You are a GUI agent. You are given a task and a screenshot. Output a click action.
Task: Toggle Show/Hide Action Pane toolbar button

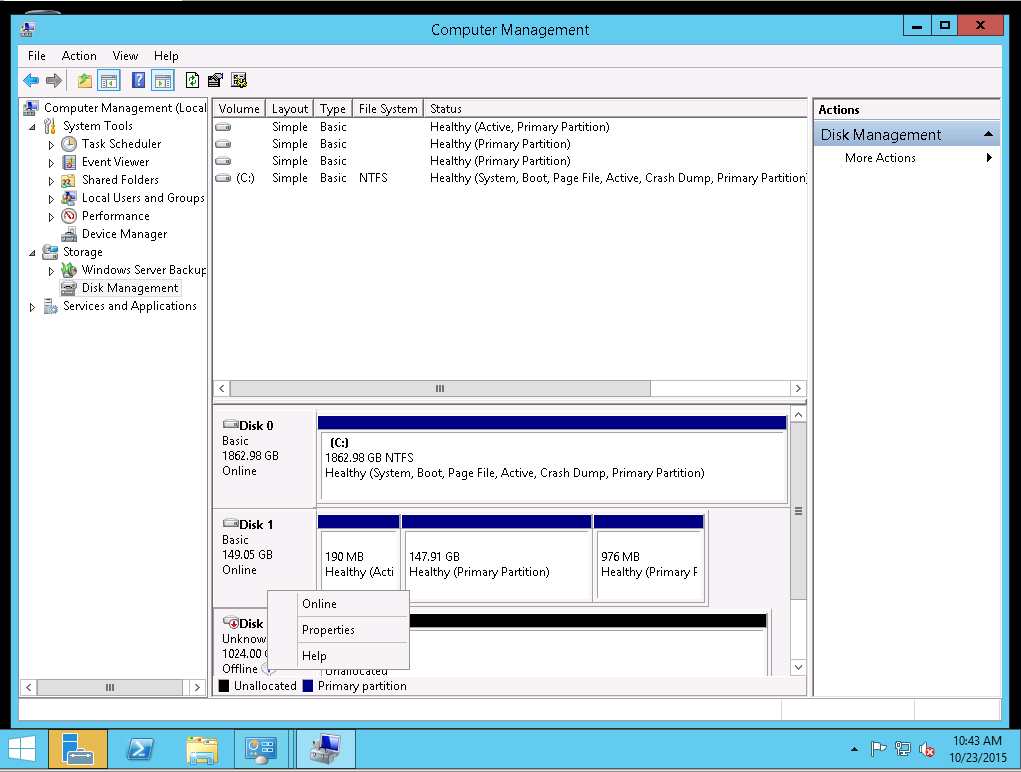[x=163, y=81]
